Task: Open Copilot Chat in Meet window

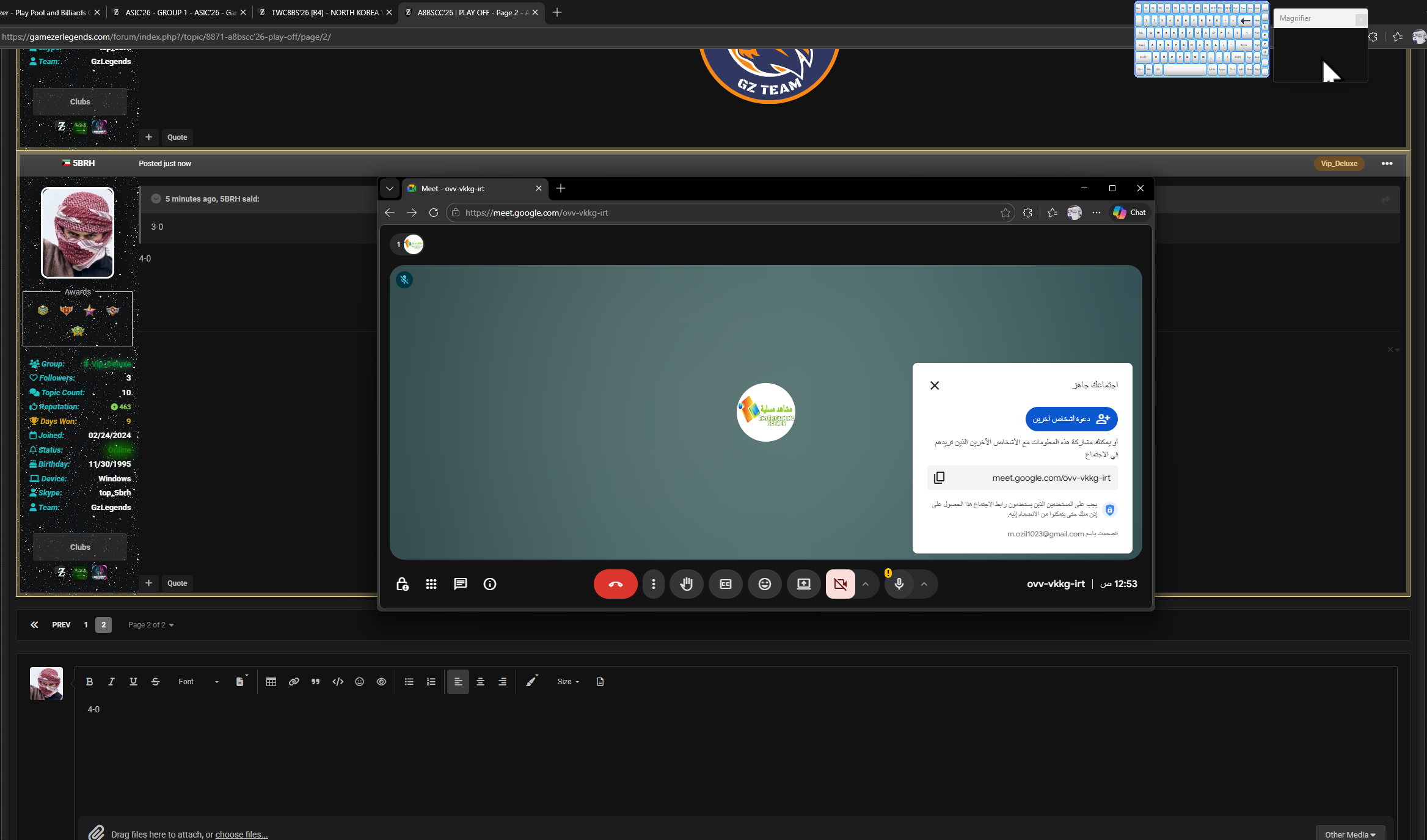Action: pos(1130,213)
